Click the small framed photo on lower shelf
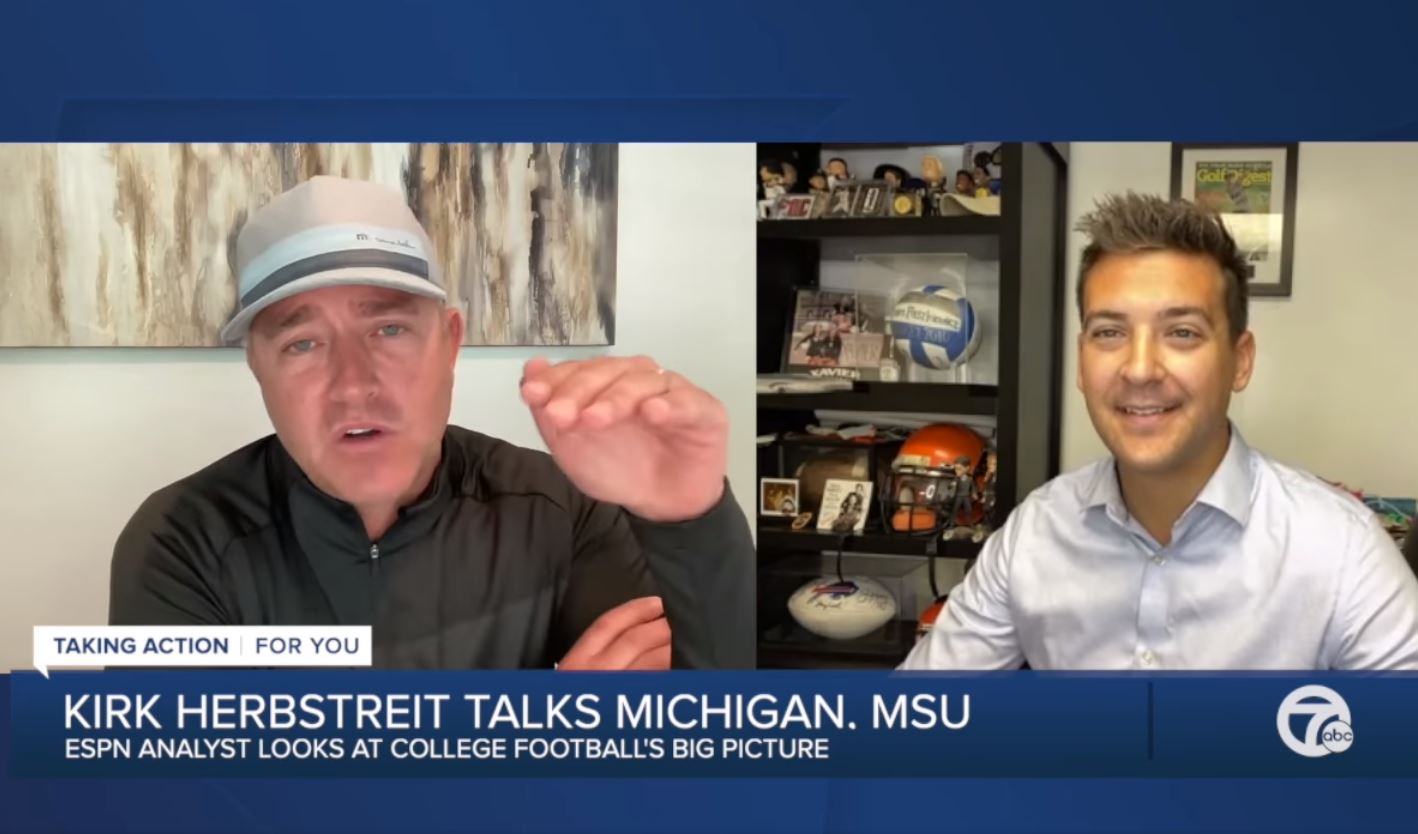Screen dimensions: 1418x834 (x=779, y=497)
